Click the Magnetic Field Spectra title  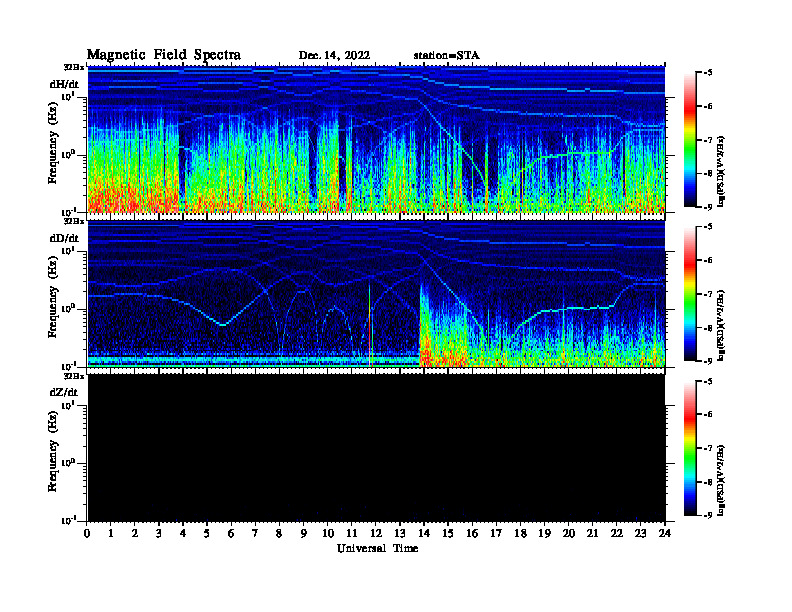(x=164, y=55)
